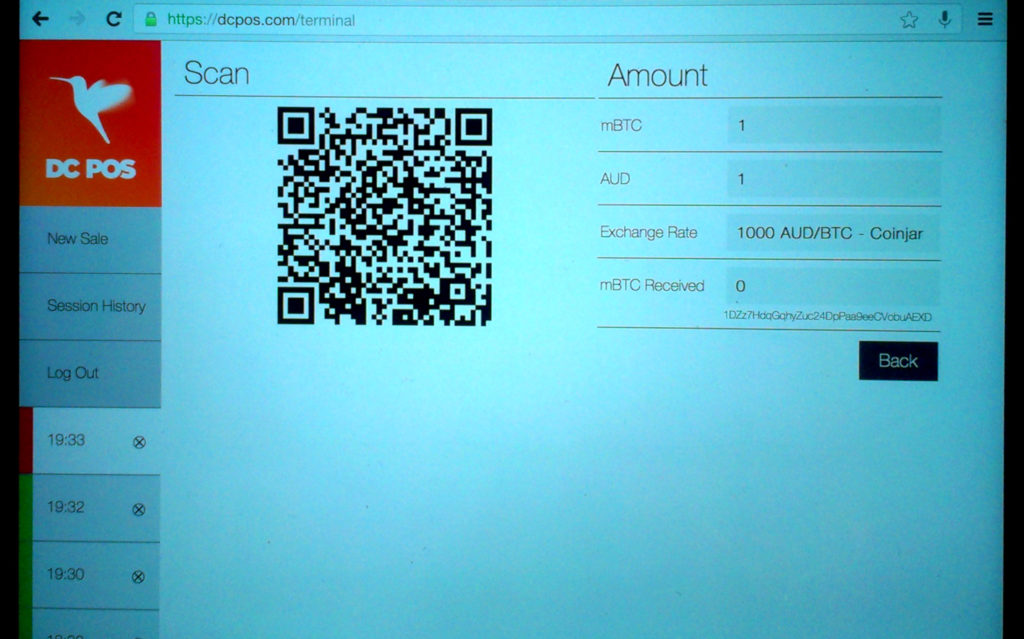The height and width of the screenshot is (639, 1024).
Task: Click the Exchange Rate label
Action: [648, 233]
